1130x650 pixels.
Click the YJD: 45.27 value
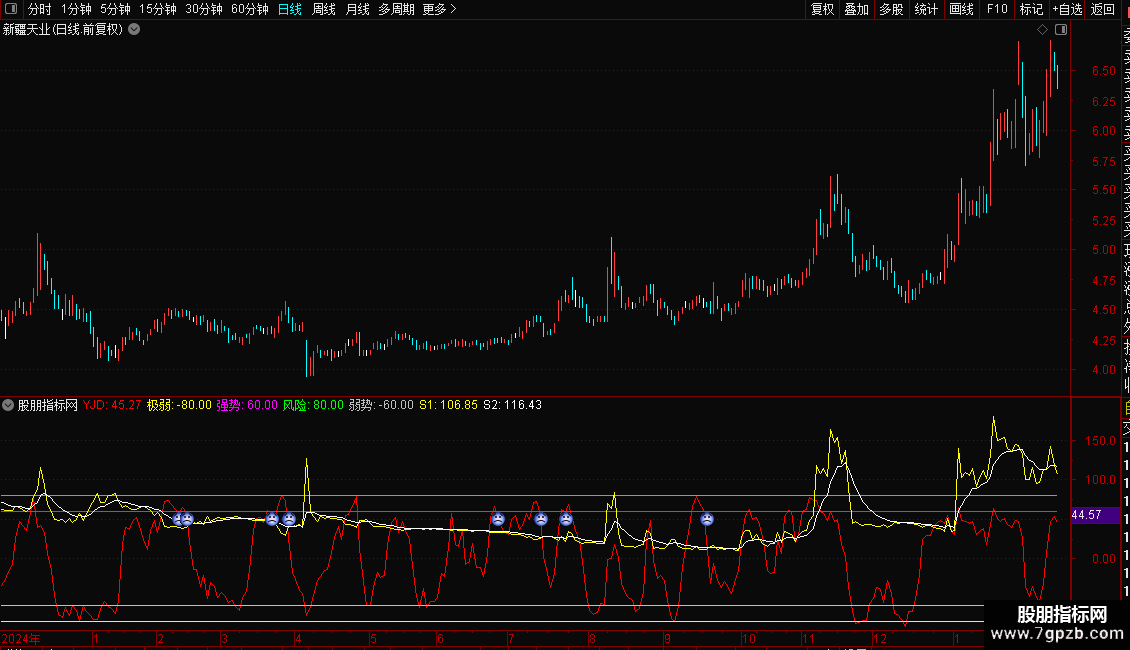pos(112,405)
